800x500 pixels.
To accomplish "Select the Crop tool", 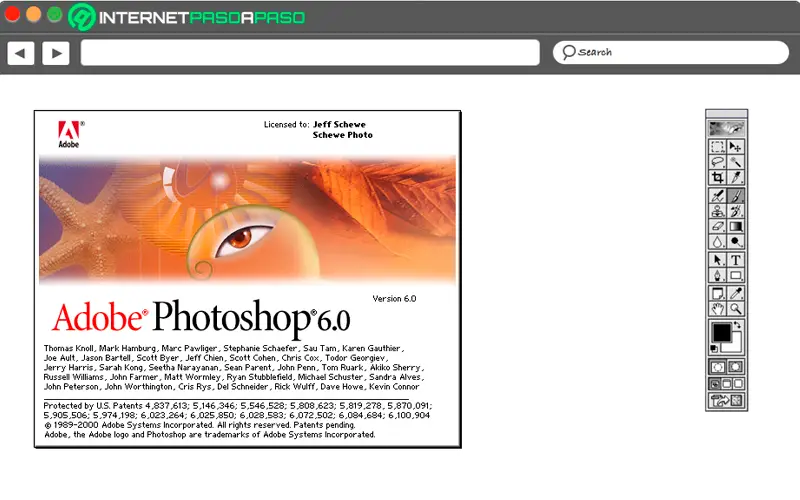I will click(717, 177).
